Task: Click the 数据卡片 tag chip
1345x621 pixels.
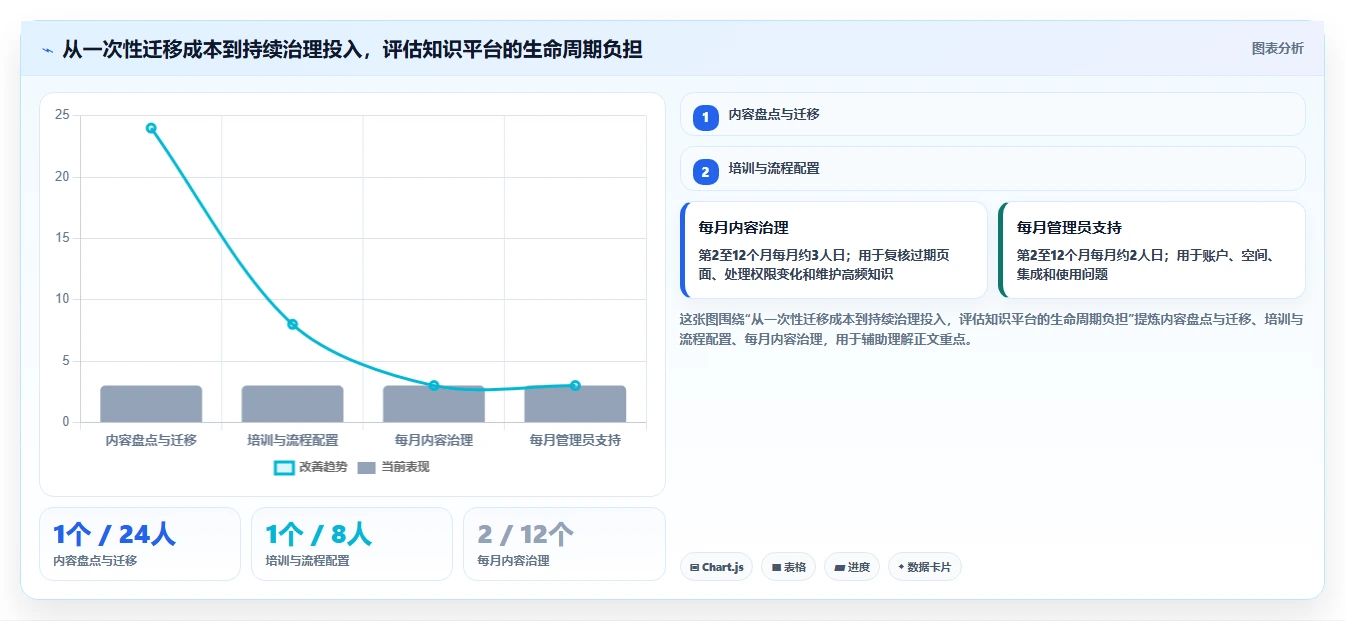Action: (x=924, y=567)
